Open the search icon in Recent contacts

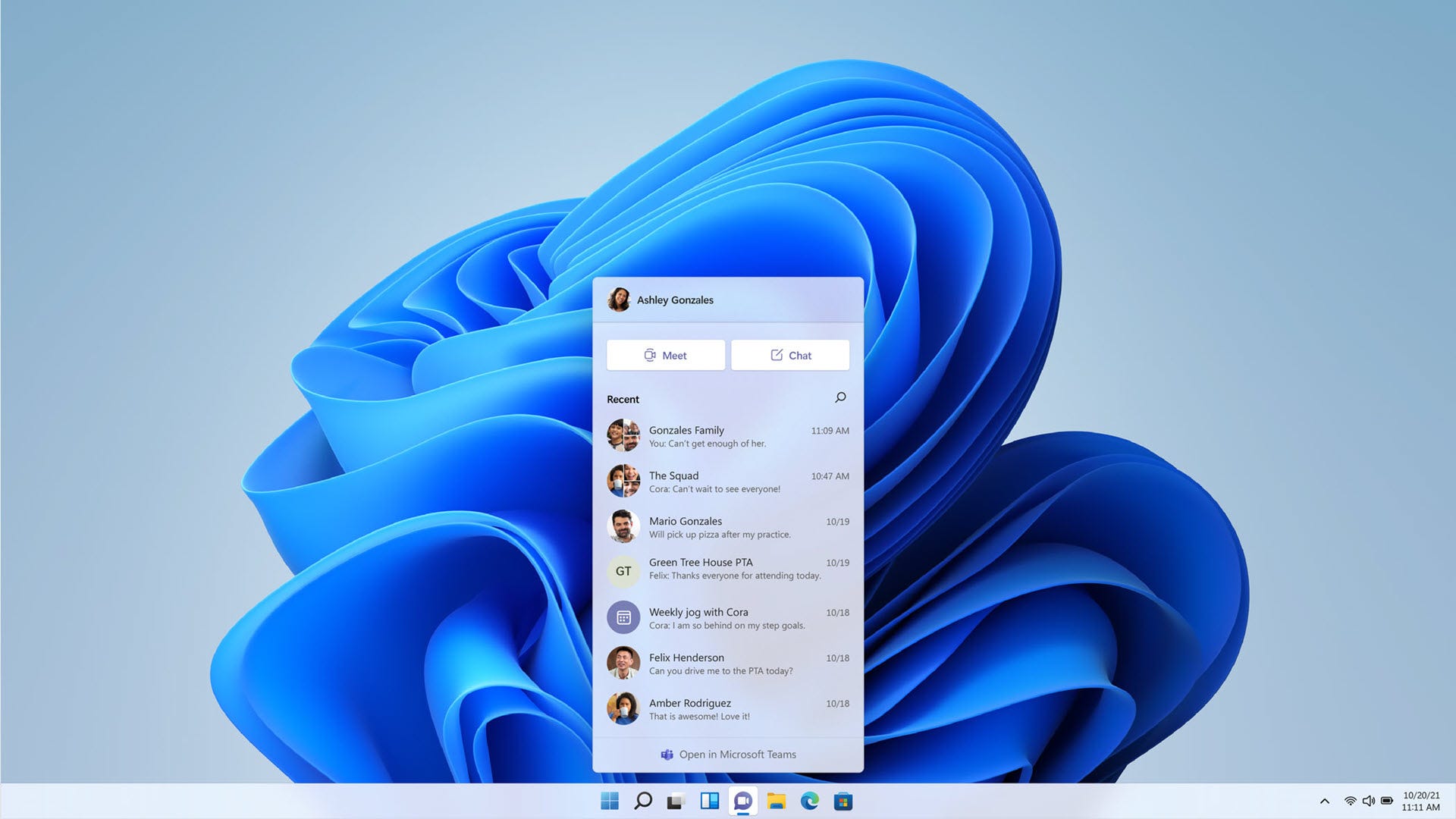(x=840, y=397)
